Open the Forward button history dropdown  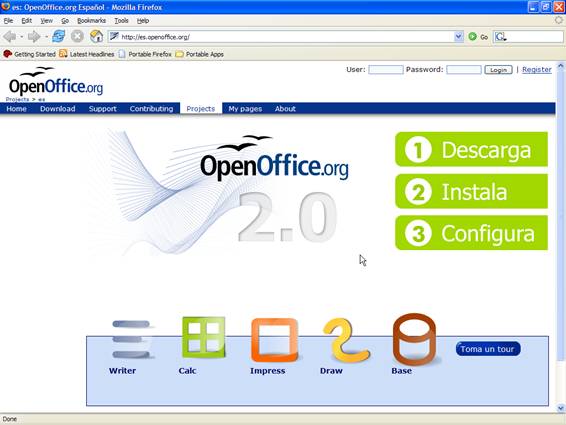point(46,37)
